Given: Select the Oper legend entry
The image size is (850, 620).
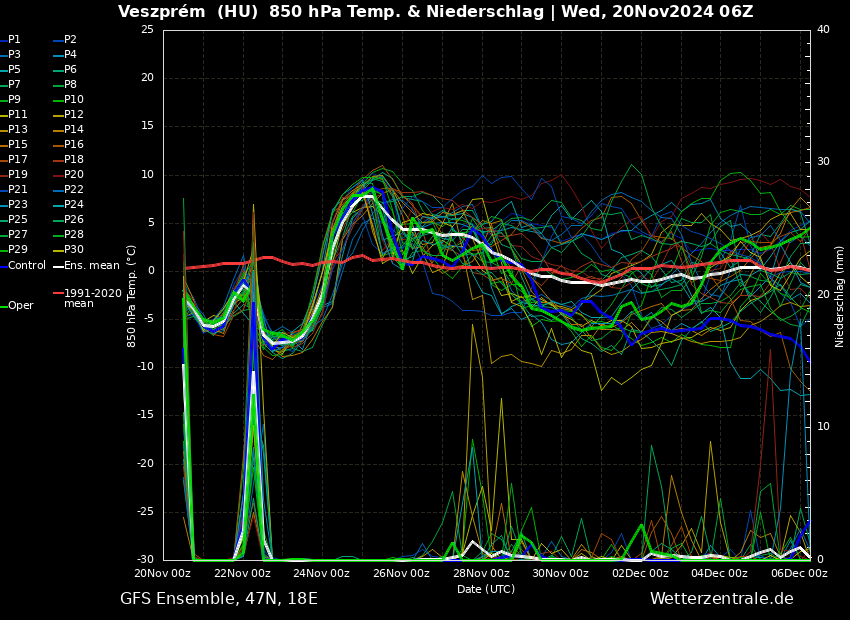Looking at the screenshot, I should click(x=20, y=306).
